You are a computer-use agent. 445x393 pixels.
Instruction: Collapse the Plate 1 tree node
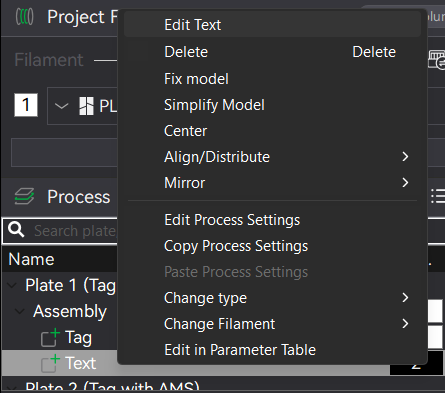pos(12,285)
